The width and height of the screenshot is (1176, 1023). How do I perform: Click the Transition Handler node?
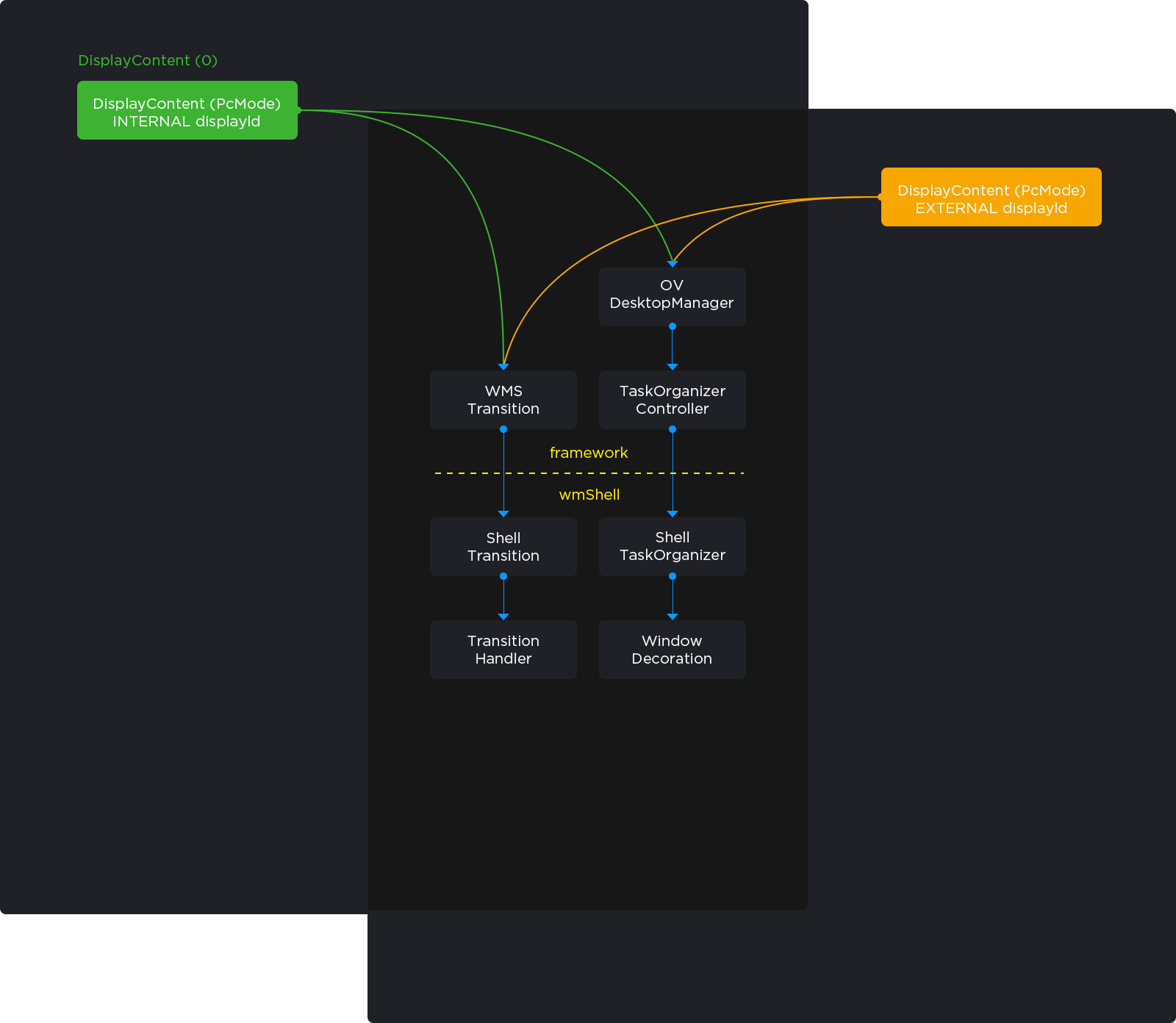point(503,650)
